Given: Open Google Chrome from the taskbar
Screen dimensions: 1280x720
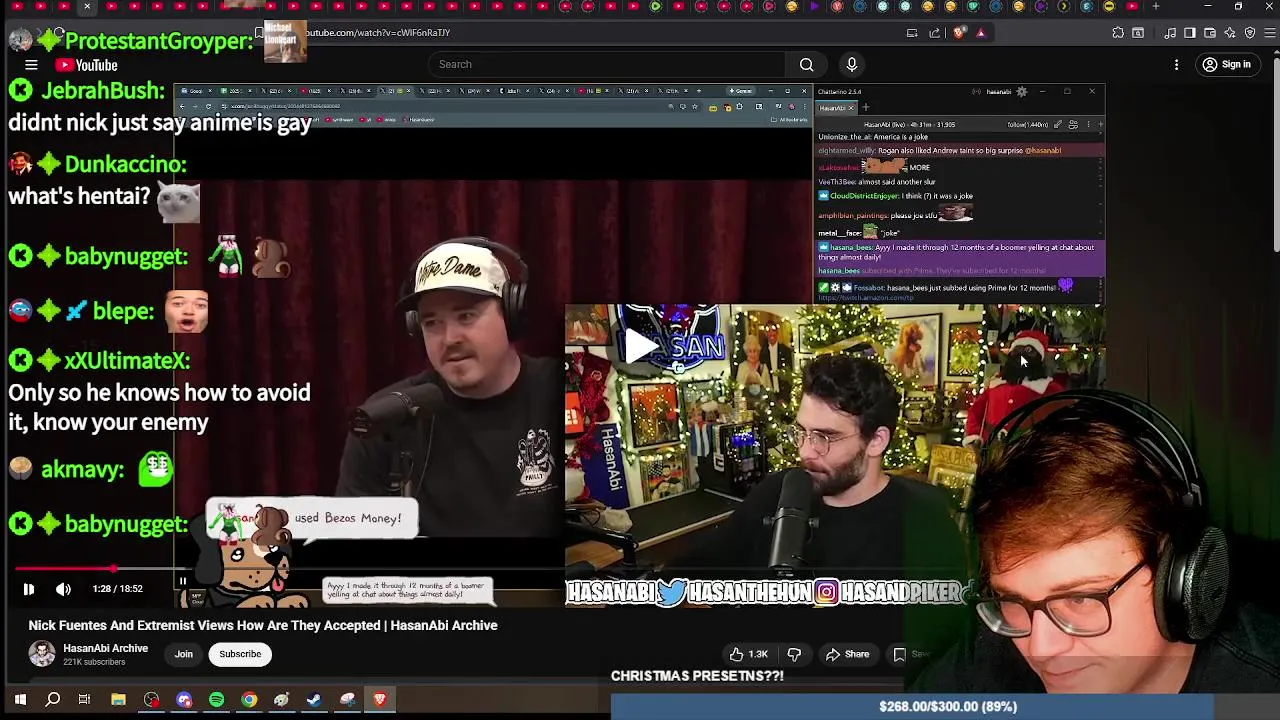Looking at the screenshot, I should (249, 700).
